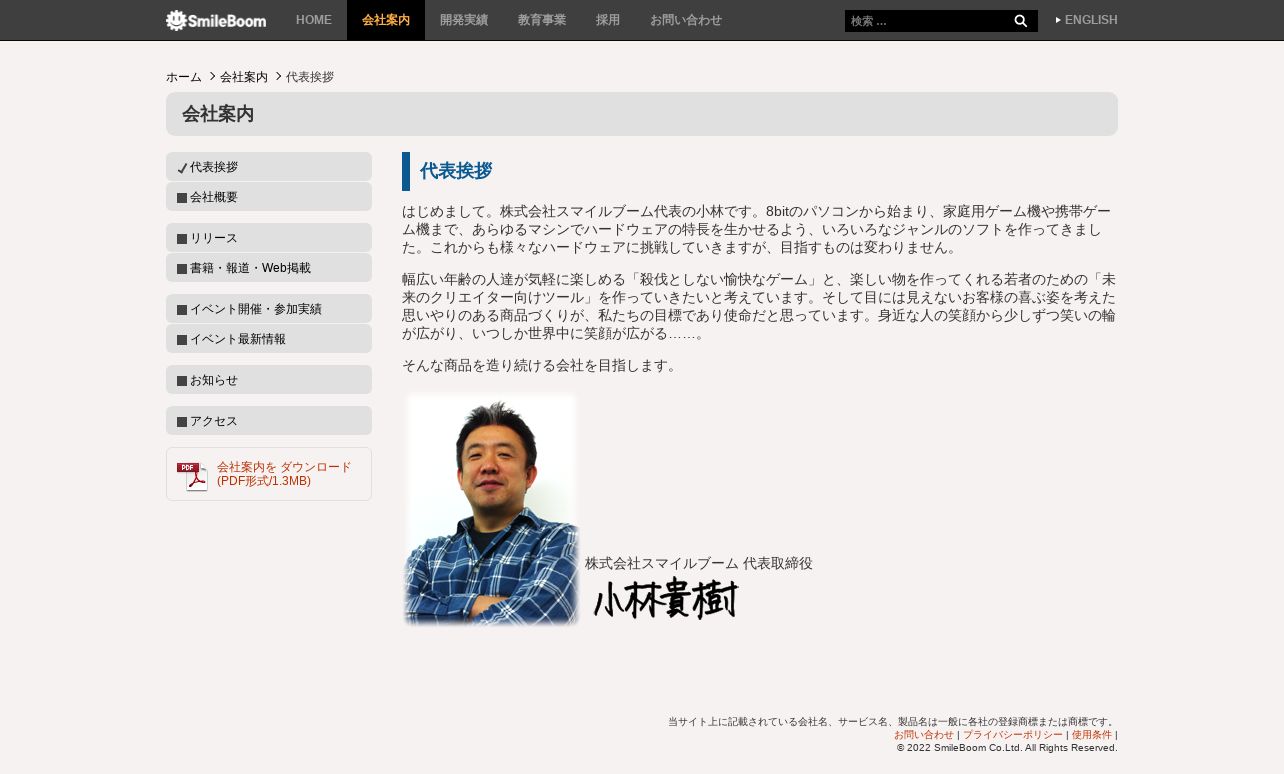Image resolution: width=1284 pixels, height=774 pixels.
Task: Open 書籍・報道・Web掲載 in the sidebar
Action: coord(269,268)
